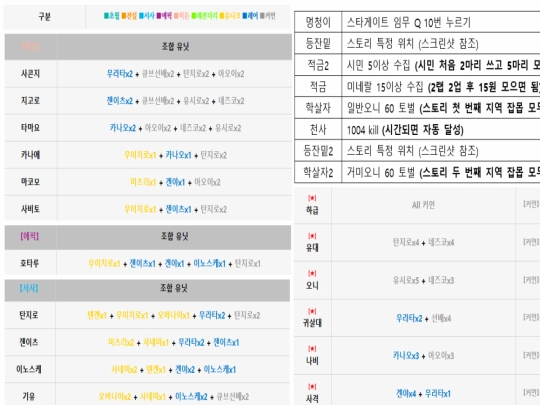Click the 탄지로x4 + 네즈코x4 recipe

pyautogui.click(x=423, y=243)
